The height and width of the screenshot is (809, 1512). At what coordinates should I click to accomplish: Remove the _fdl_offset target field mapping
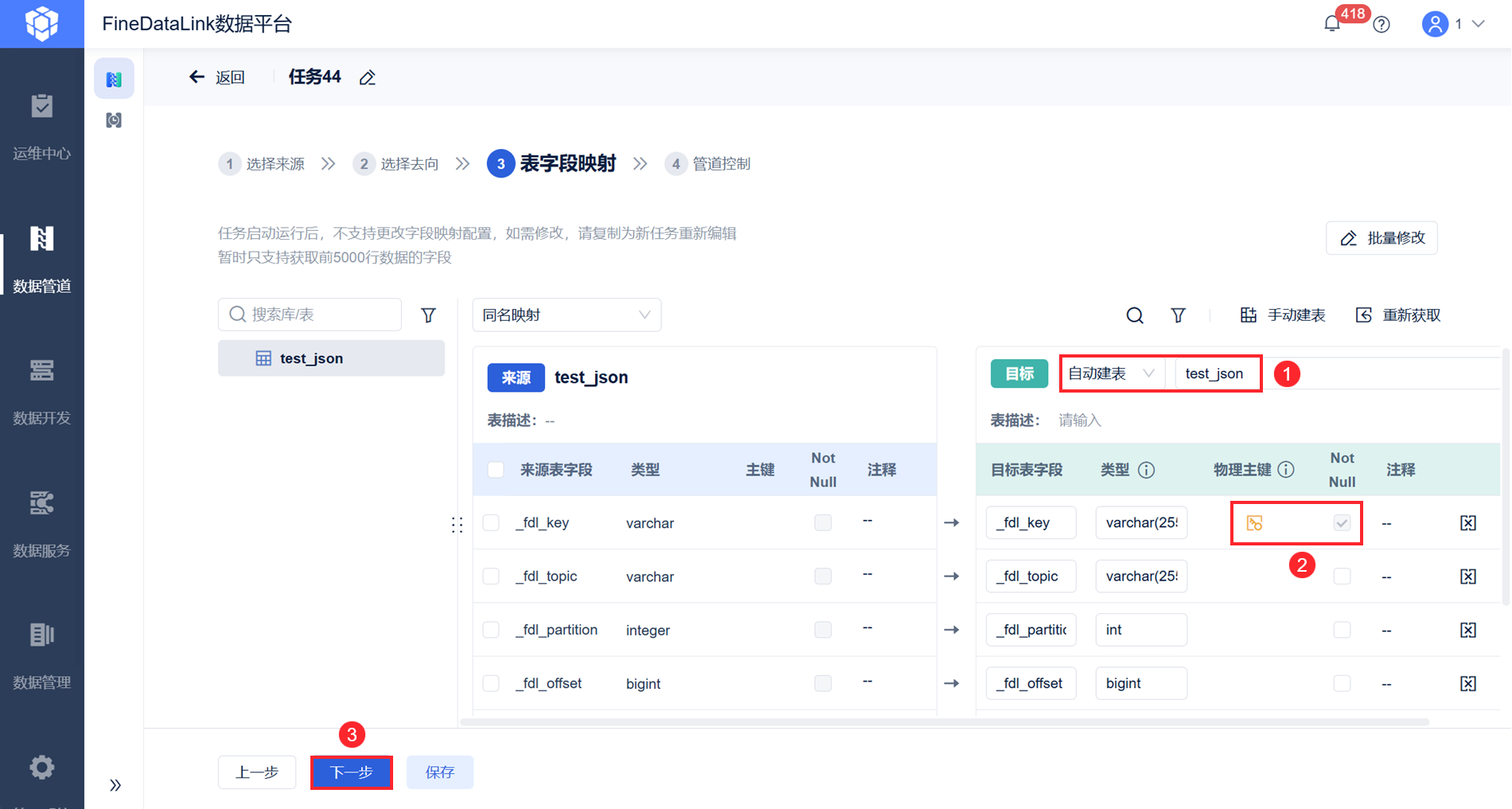1468,683
